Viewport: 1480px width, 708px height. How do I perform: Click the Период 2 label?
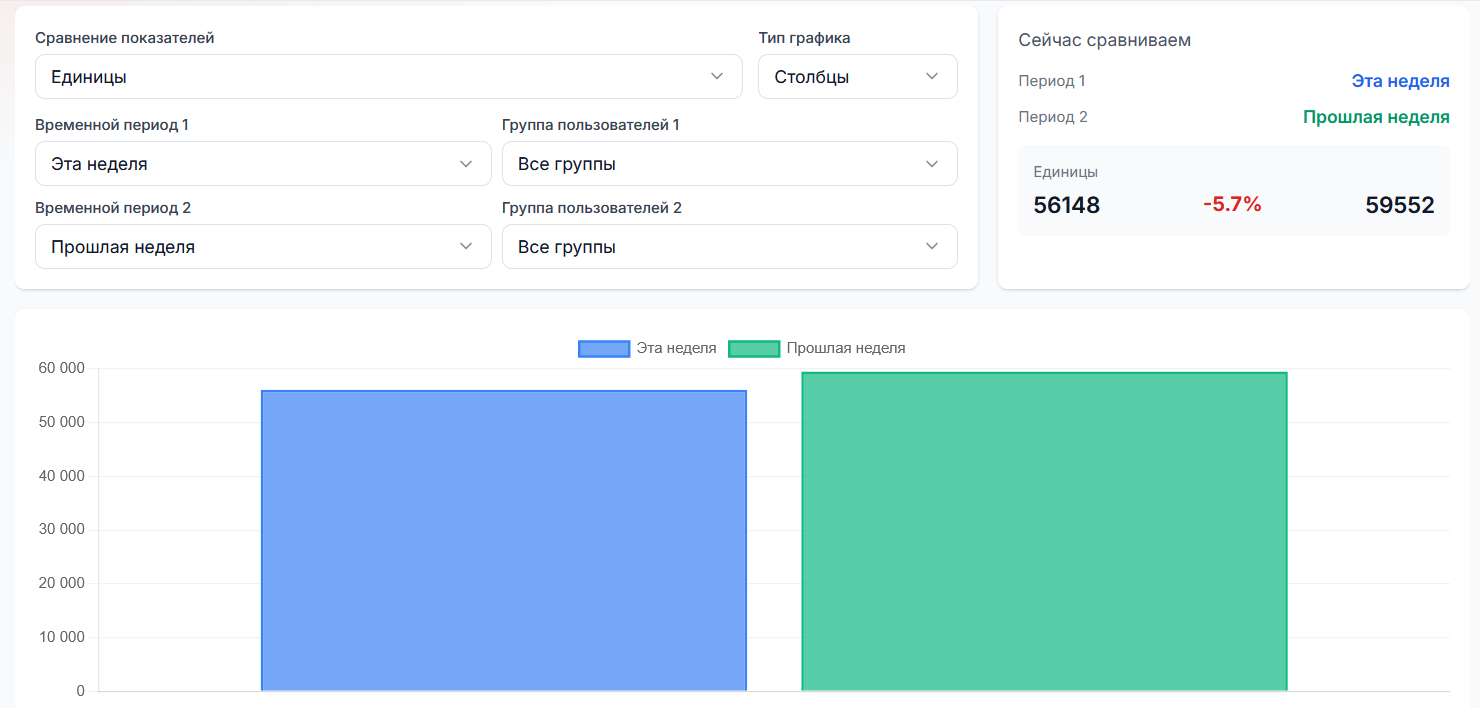coord(1053,117)
